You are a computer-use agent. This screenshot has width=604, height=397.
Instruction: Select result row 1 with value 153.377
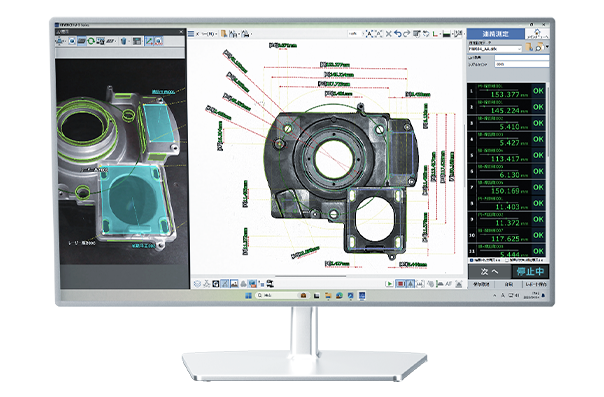[507, 91]
